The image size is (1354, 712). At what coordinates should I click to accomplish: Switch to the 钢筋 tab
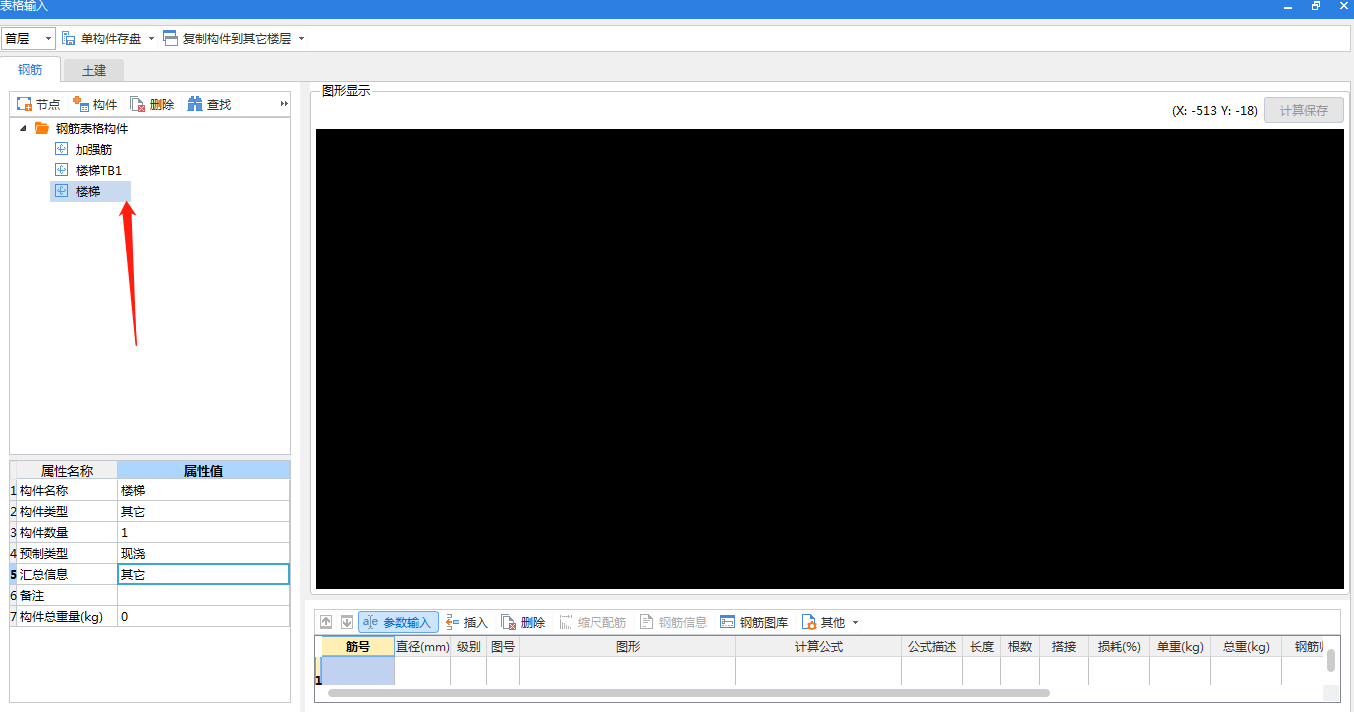point(30,70)
